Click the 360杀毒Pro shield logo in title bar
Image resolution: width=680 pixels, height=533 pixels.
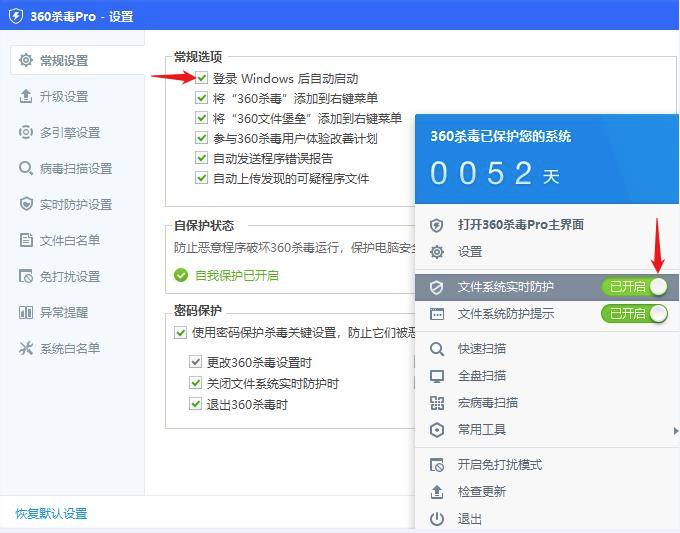(x=16, y=16)
